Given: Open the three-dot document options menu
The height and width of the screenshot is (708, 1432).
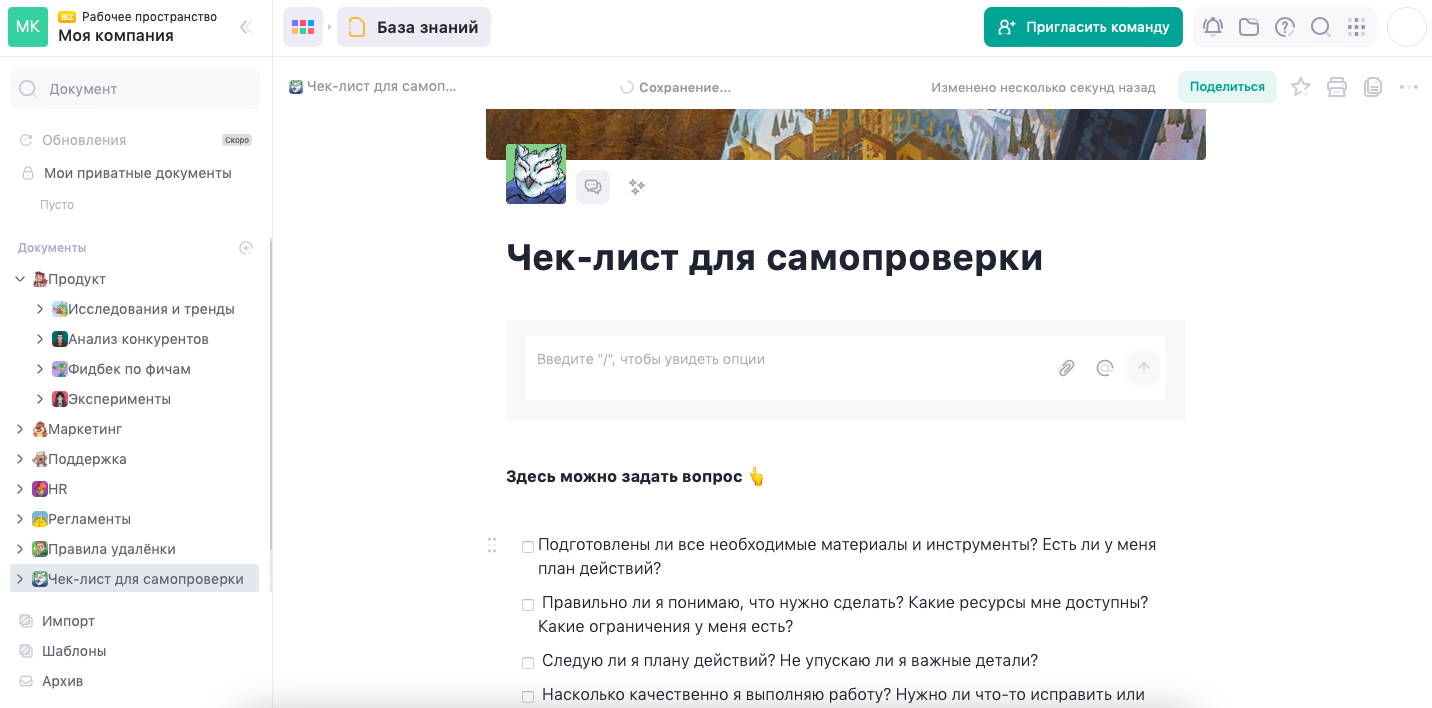Looking at the screenshot, I should (x=1408, y=87).
